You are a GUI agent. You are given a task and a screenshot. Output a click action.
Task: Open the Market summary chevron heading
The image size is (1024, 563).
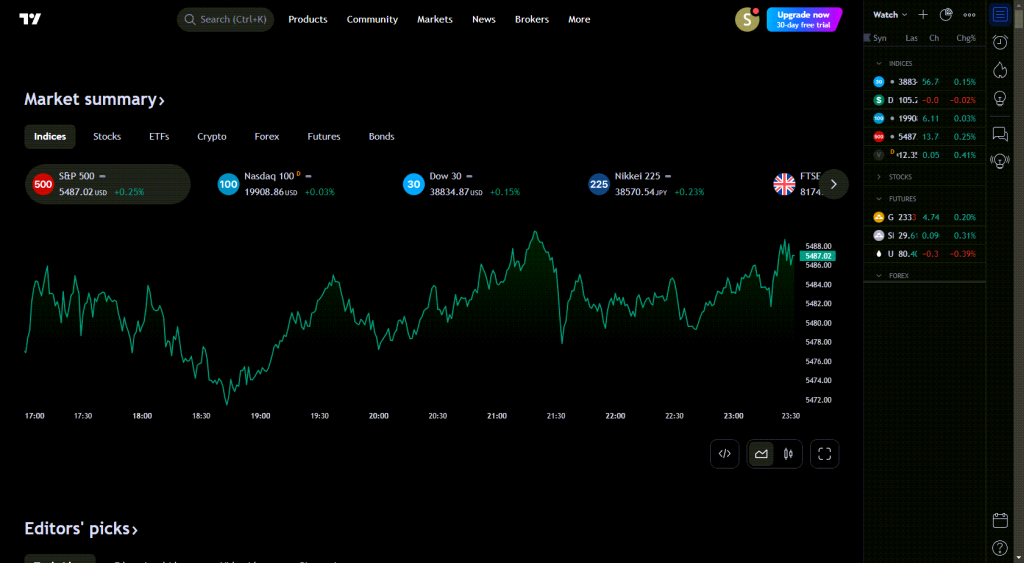point(94,99)
